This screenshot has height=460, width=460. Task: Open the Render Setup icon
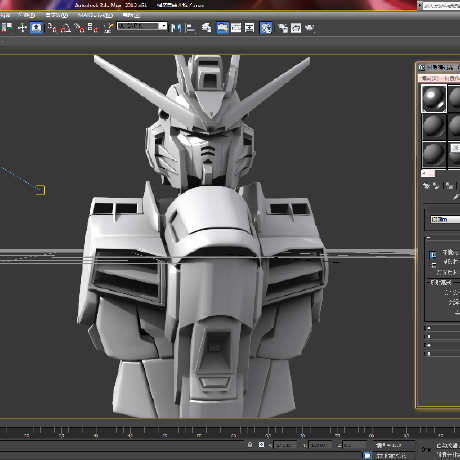click(283, 28)
